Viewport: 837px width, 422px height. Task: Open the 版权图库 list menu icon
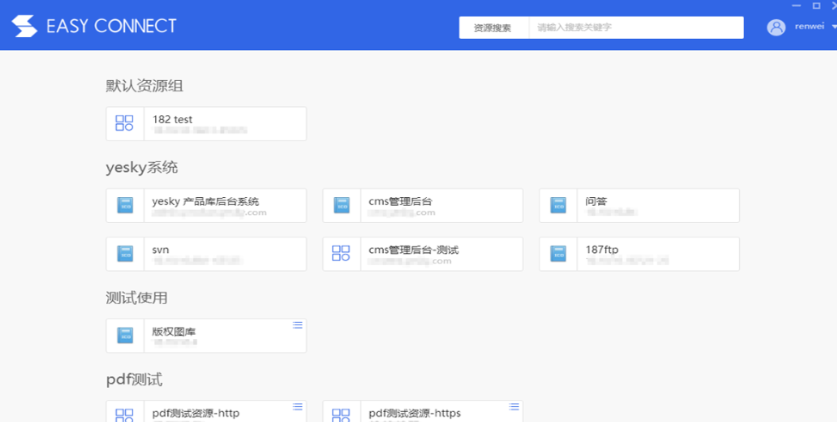pyautogui.click(x=297, y=325)
